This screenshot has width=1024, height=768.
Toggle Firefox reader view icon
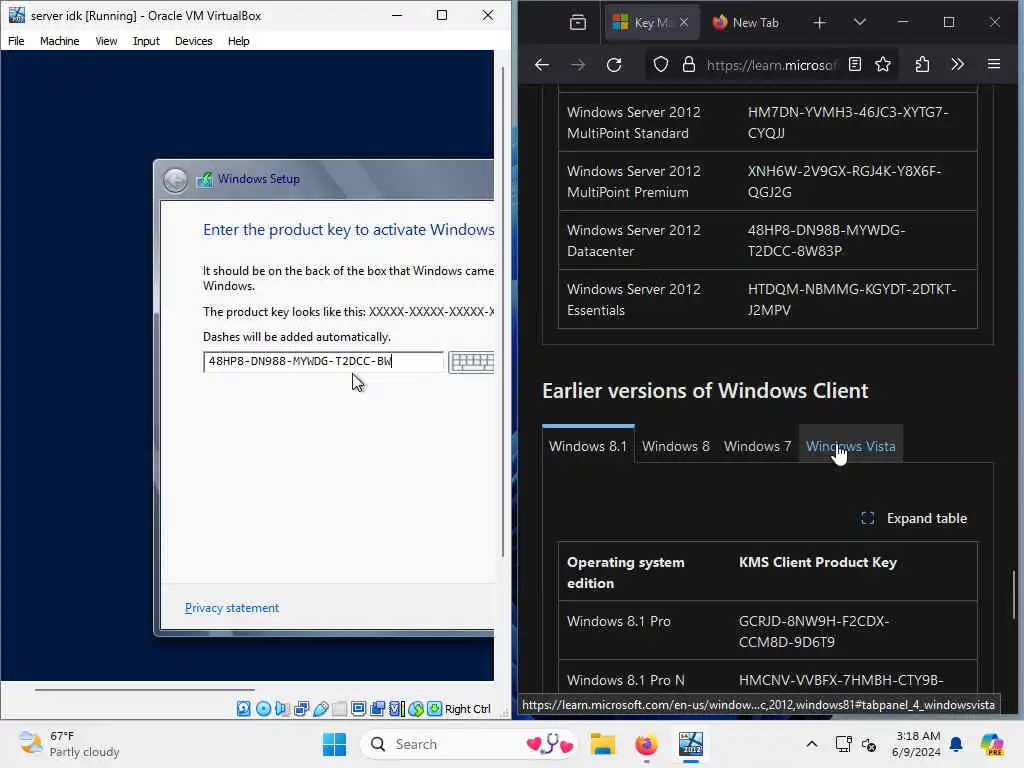tap(855, 64)
